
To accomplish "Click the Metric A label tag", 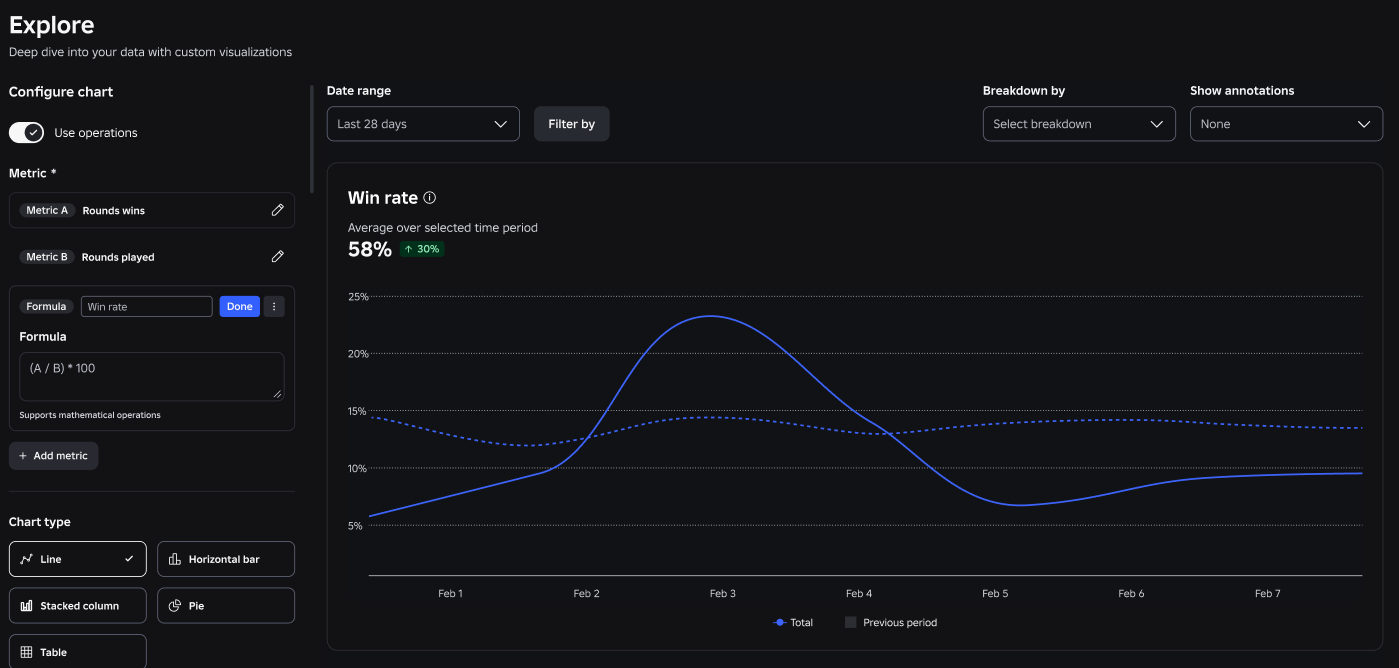I will click(x=47, y=210).
